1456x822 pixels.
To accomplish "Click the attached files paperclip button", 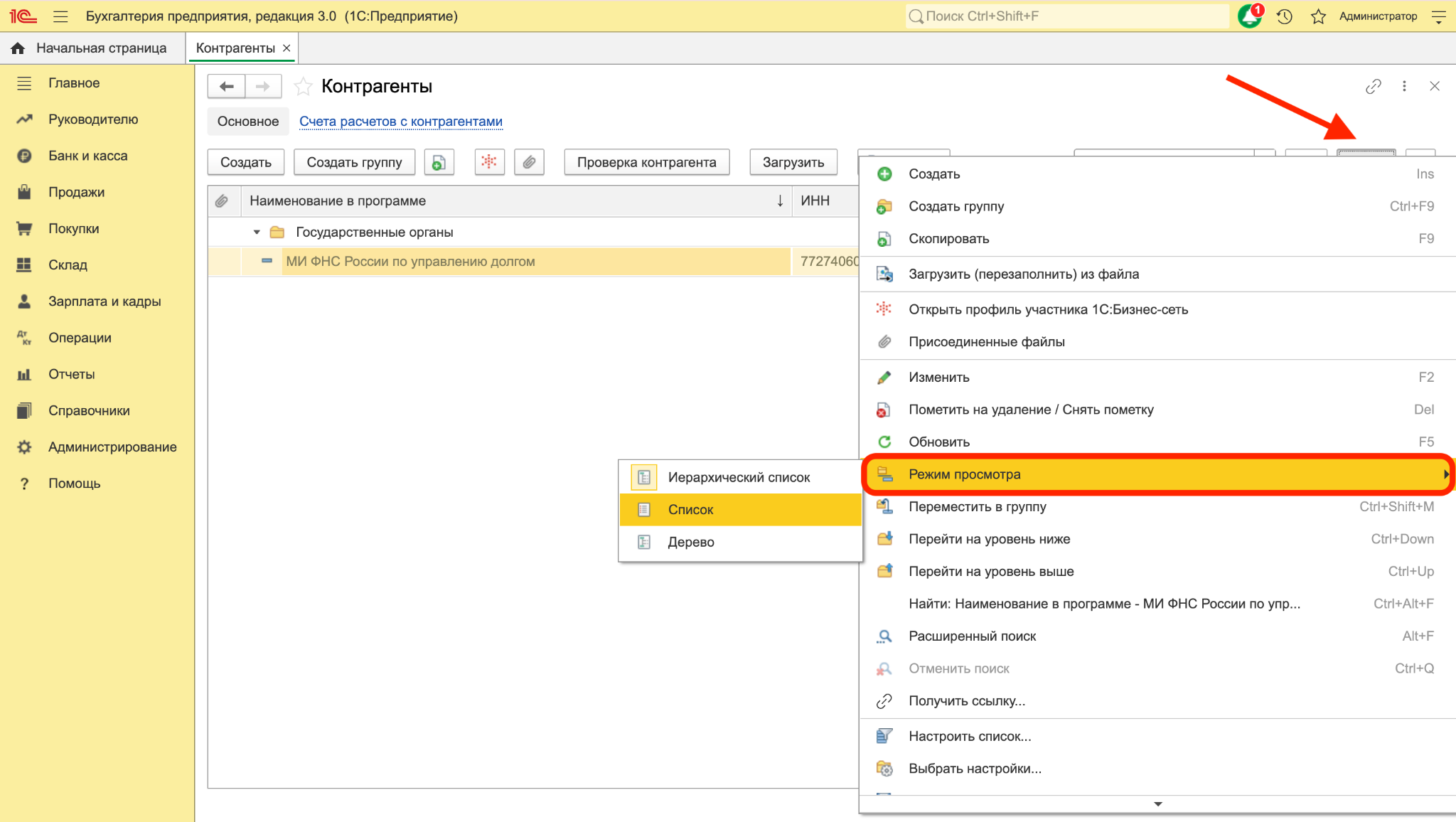I will 529,162.
